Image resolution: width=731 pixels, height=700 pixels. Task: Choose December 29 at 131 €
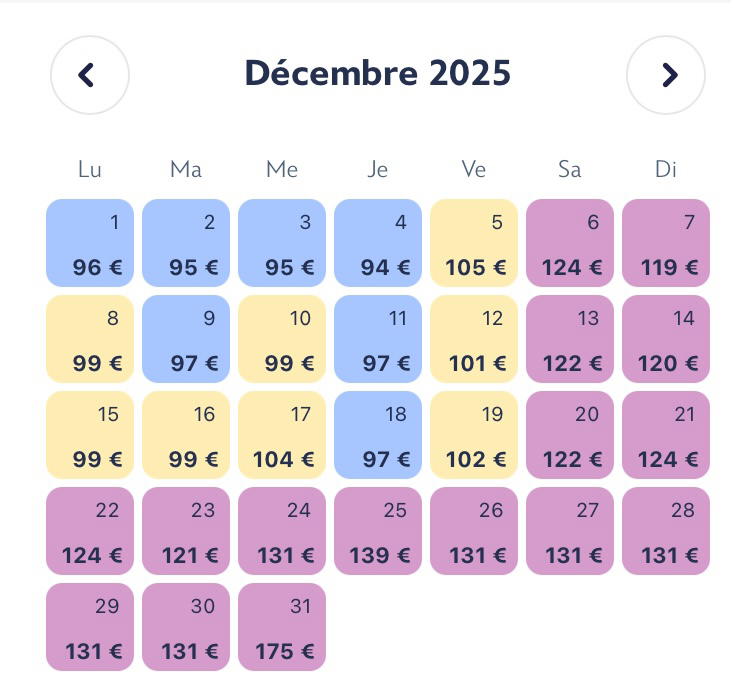click(90, 627)
